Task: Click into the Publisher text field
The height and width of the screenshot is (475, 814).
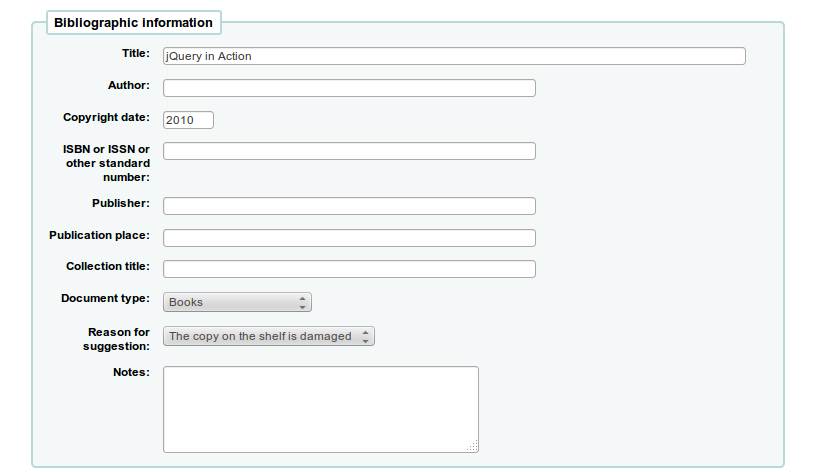Action: [349, 206]
